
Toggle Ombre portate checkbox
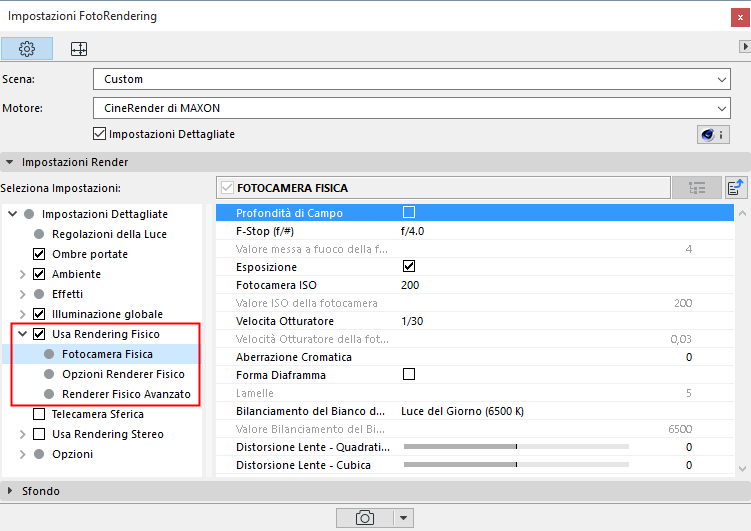(x=39, y=254)
